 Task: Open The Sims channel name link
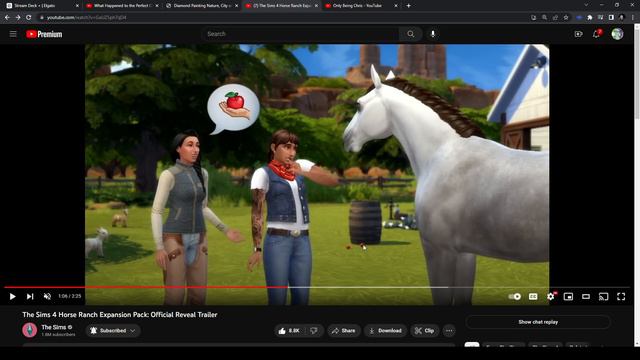53,327
